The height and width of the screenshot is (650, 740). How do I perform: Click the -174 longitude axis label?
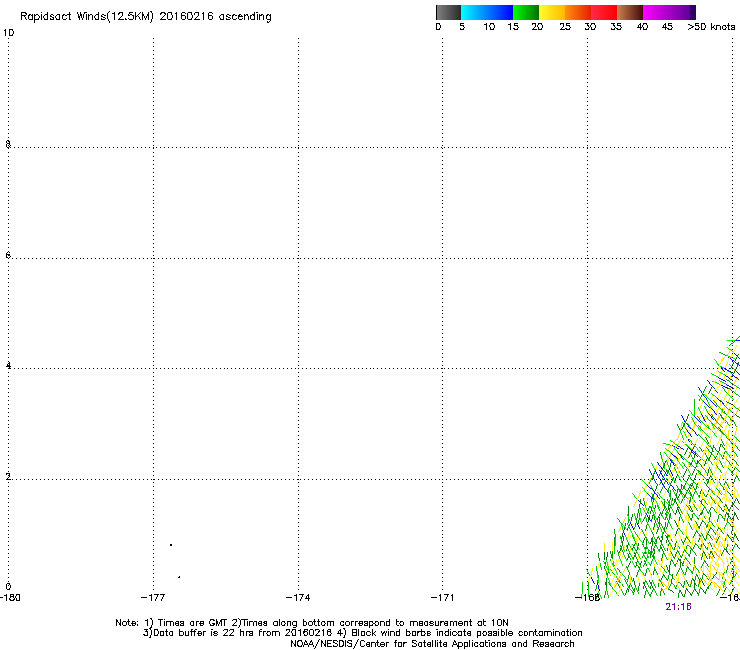[x=298, y=598]
